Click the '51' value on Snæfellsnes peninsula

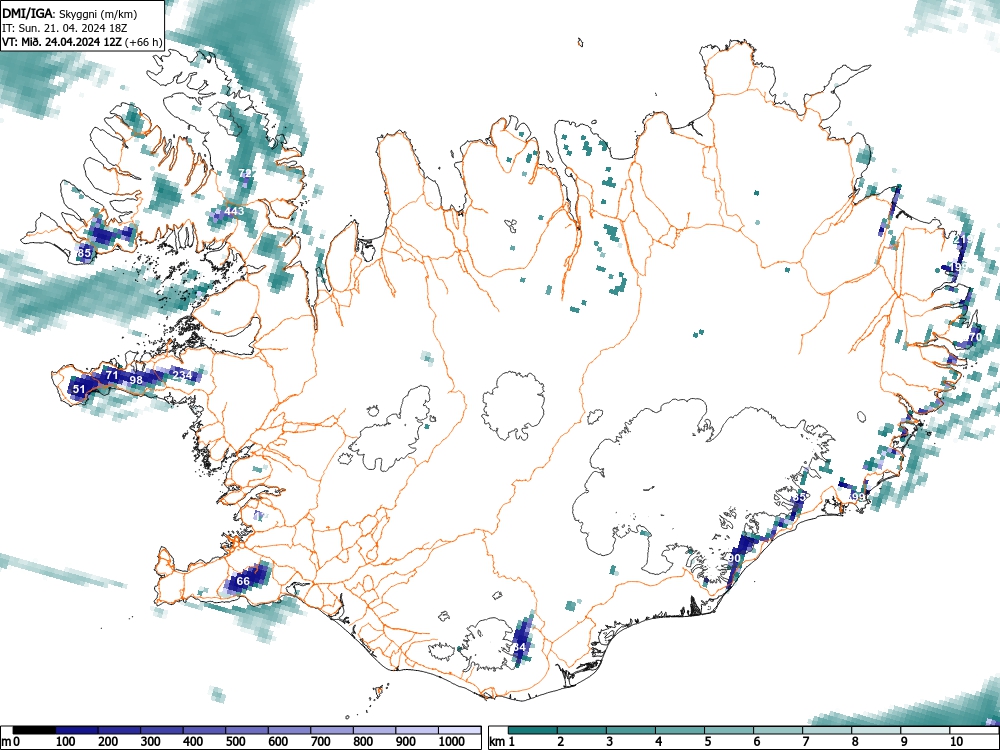(78, 389)
